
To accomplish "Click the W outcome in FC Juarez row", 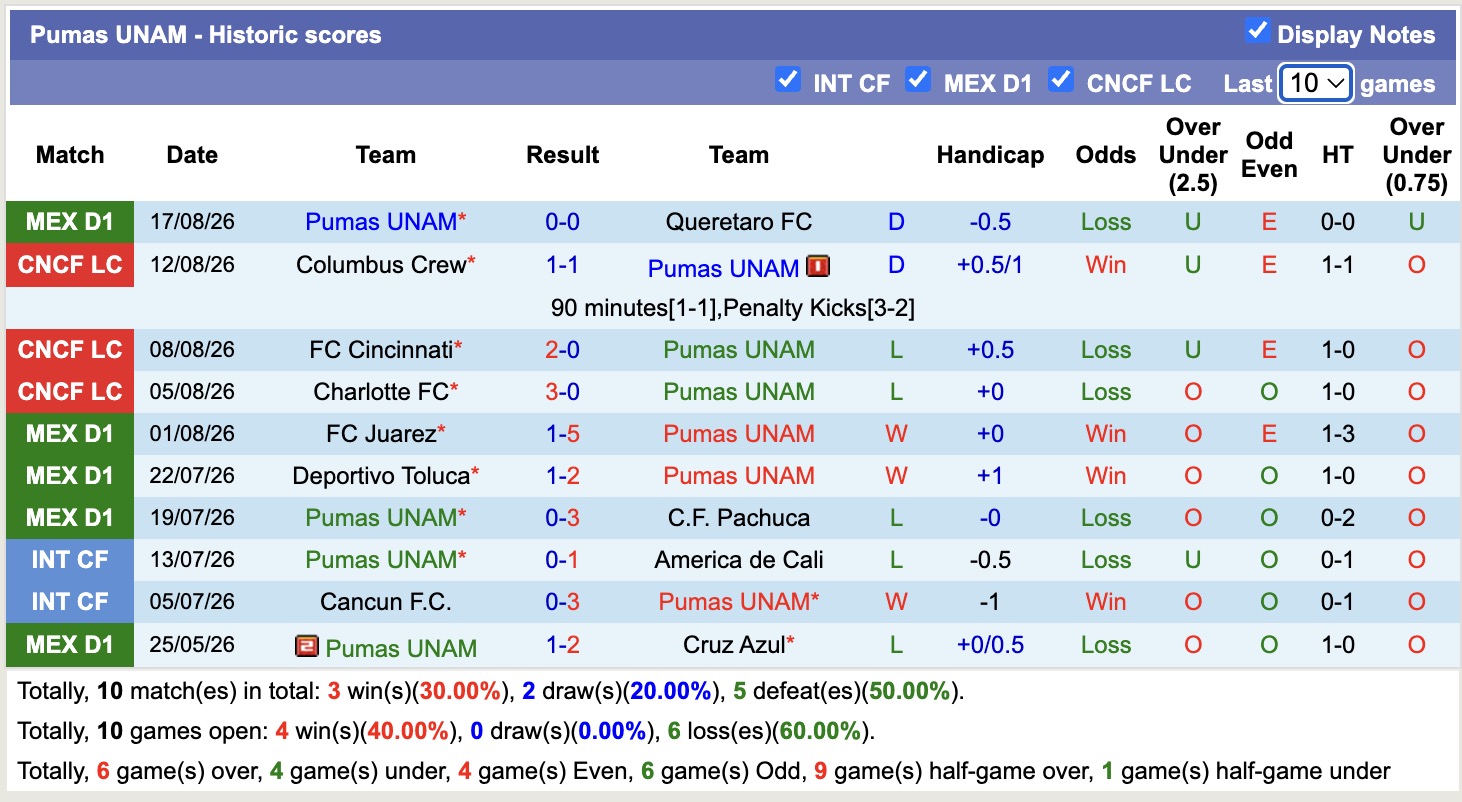I will [896, 434].
